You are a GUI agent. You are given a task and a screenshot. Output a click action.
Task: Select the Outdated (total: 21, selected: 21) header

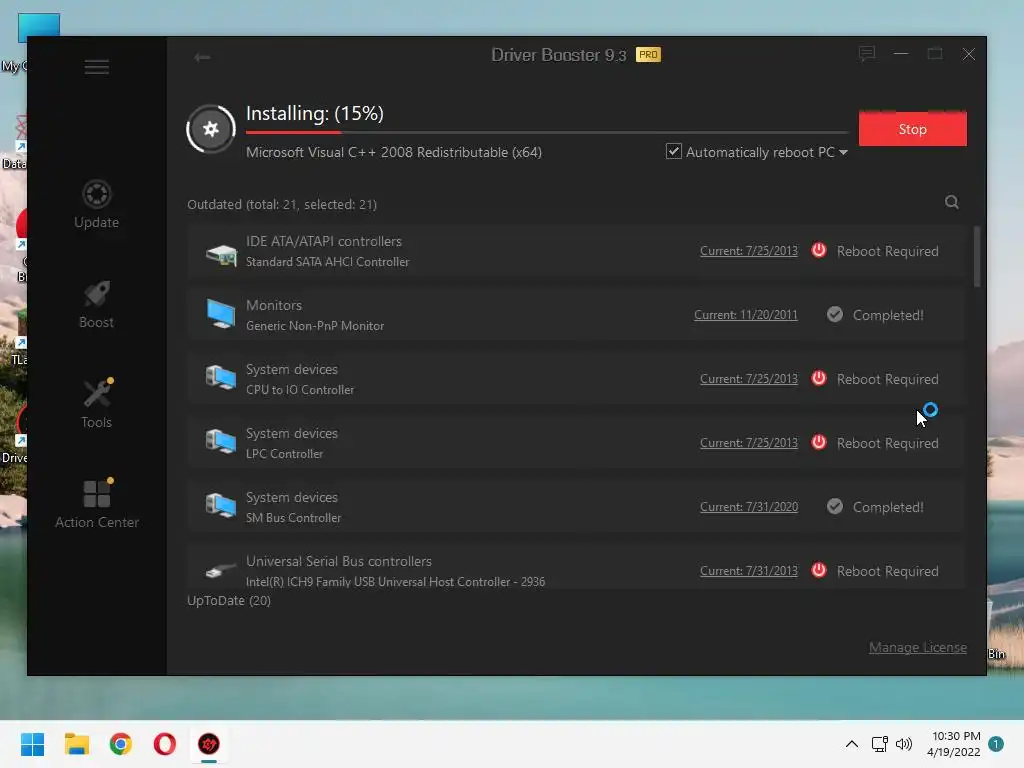click(x=282, y=204)
